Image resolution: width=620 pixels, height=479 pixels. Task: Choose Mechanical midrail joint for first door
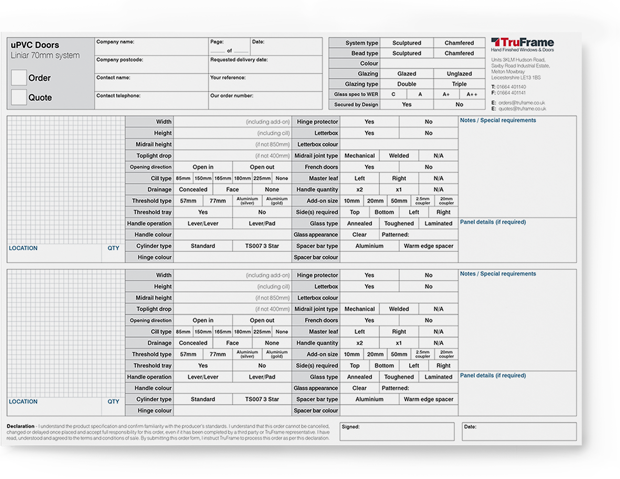pos(359,155)
